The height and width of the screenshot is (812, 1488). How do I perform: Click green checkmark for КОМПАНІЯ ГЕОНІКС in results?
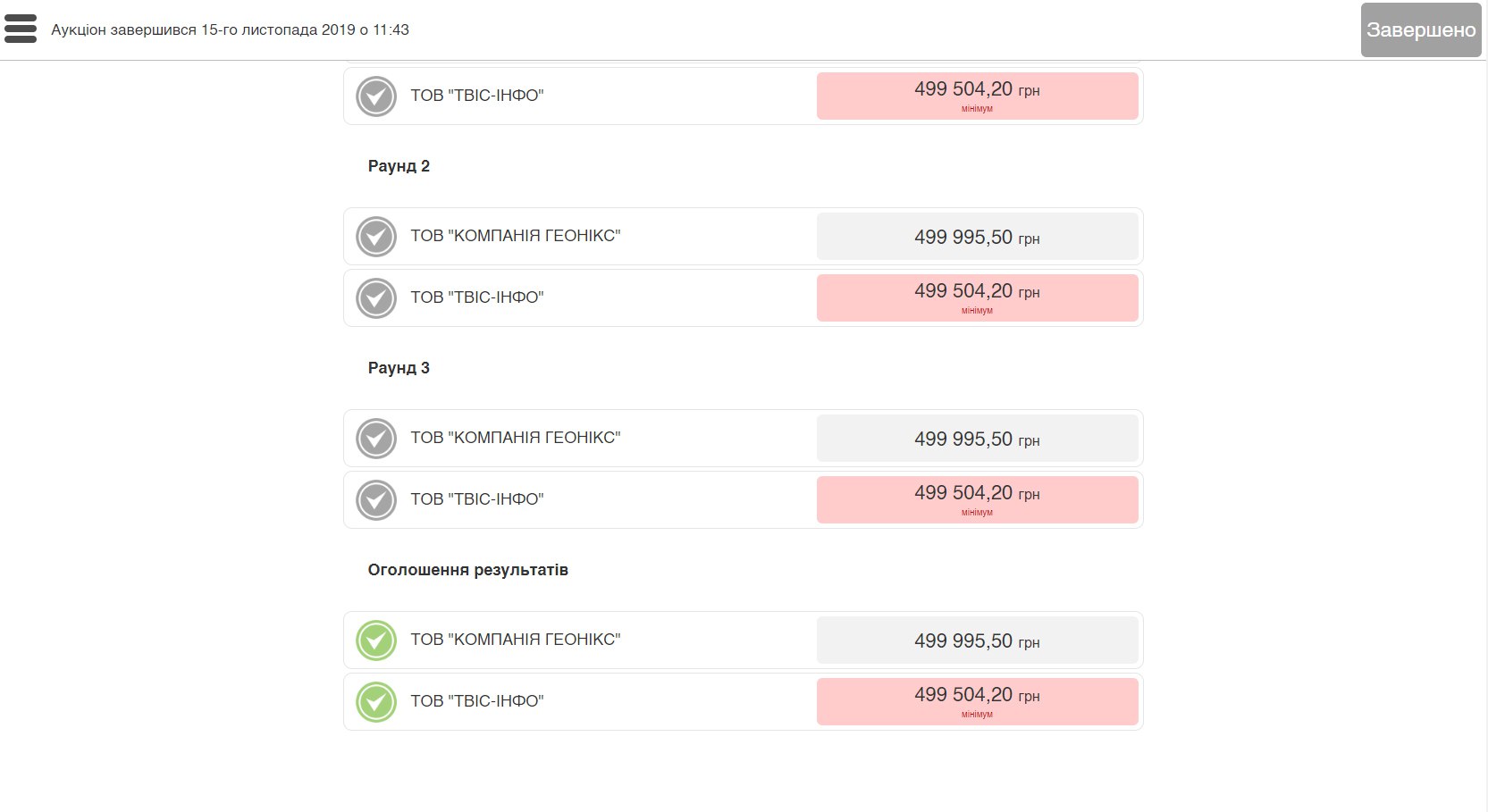376,640
